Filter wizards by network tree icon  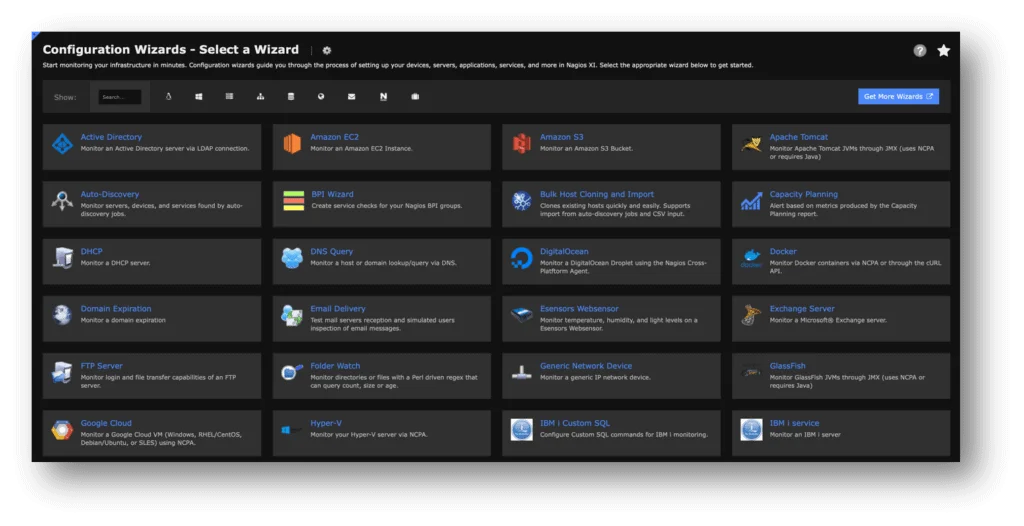(x=261, y=97)
